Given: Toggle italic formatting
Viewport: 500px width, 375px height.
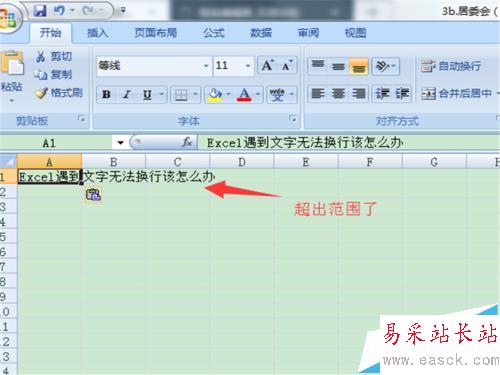Looking at the screenshot, I should 127,95.
